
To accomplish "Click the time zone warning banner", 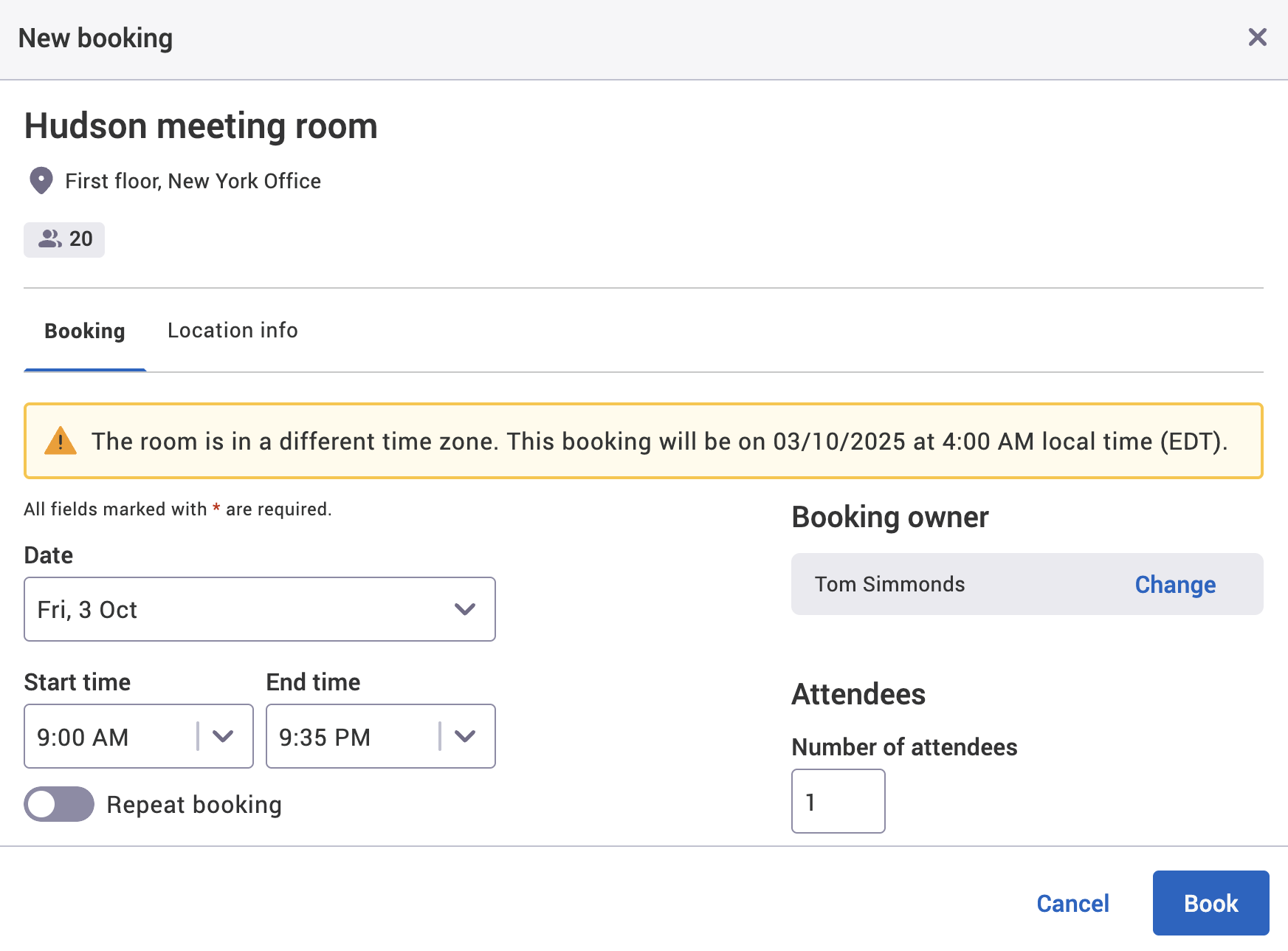I will click(644, 441).
